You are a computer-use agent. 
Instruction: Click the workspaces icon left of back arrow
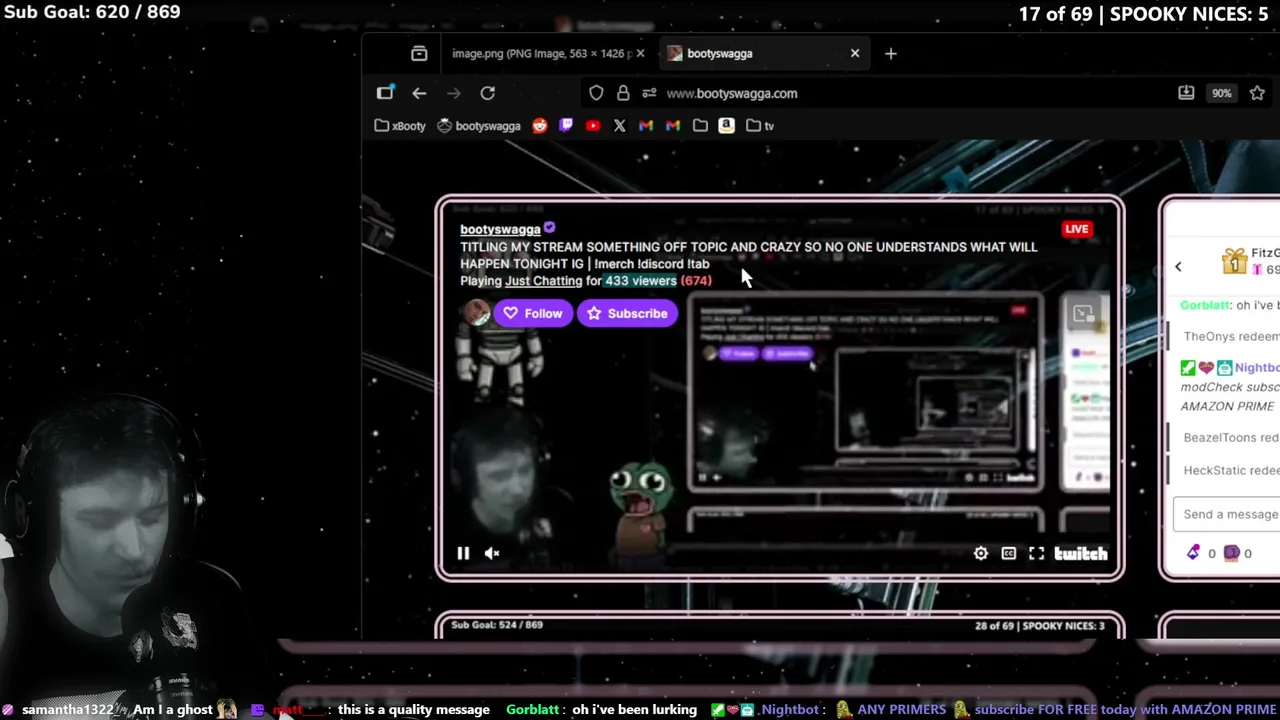pos(385,93)
